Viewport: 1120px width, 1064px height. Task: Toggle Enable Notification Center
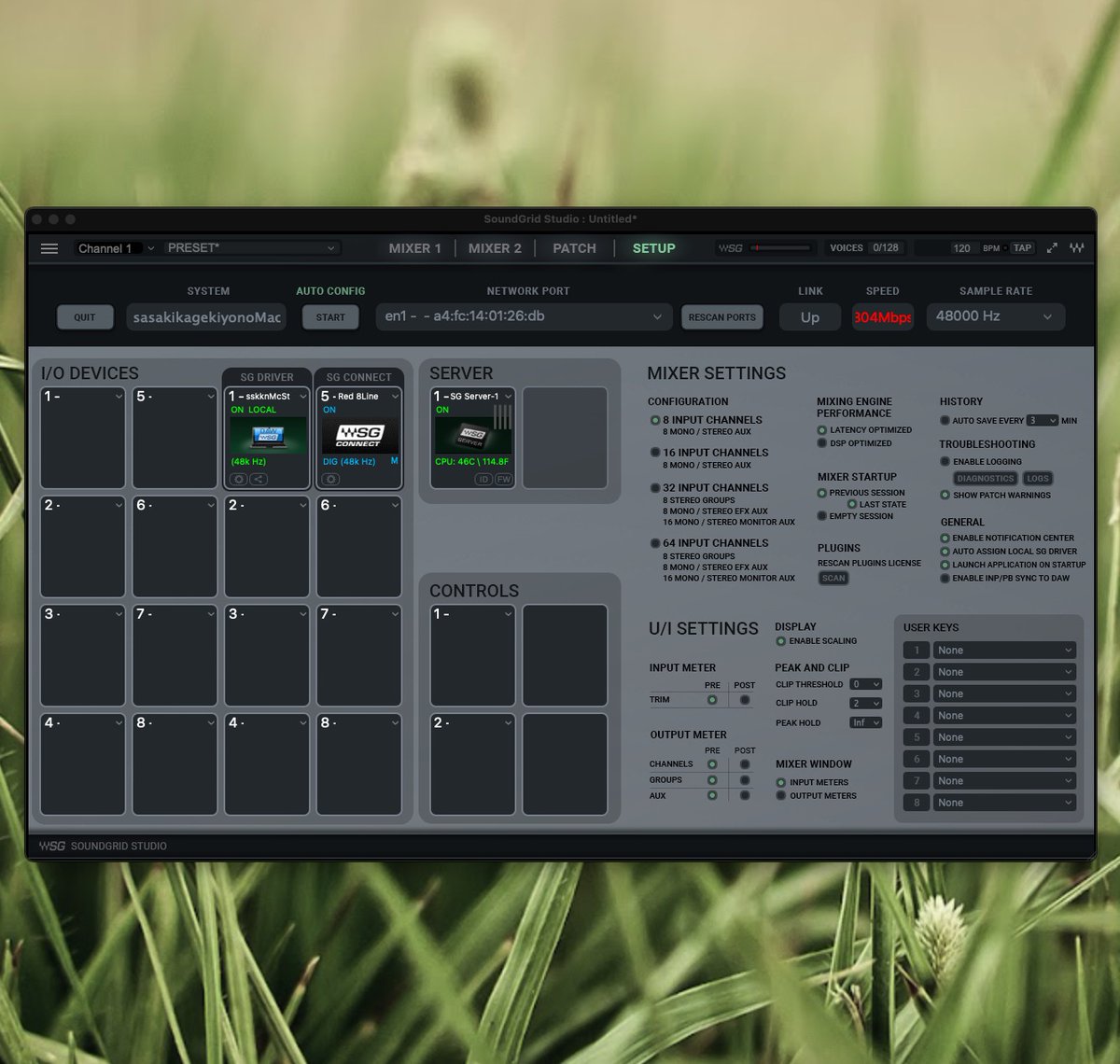[x=945, y=539]
